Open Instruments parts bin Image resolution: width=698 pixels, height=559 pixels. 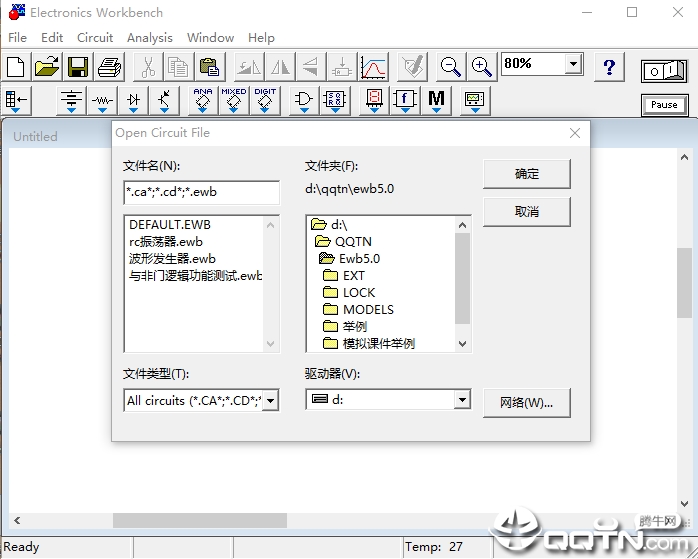tap(475, 101)
